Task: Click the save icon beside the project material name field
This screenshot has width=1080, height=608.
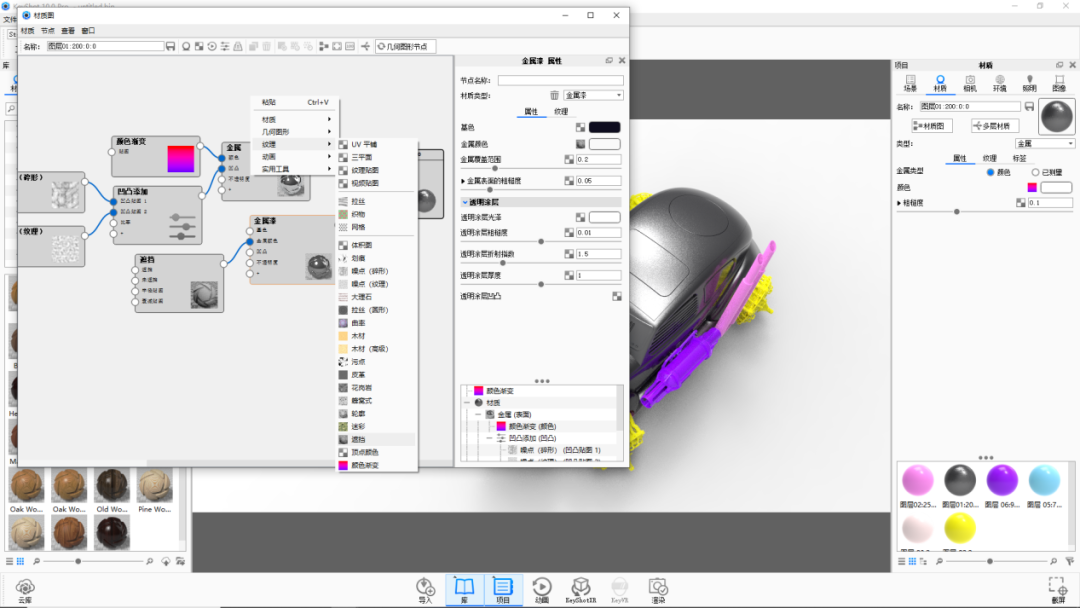Action: click(x=1029, y=107)
